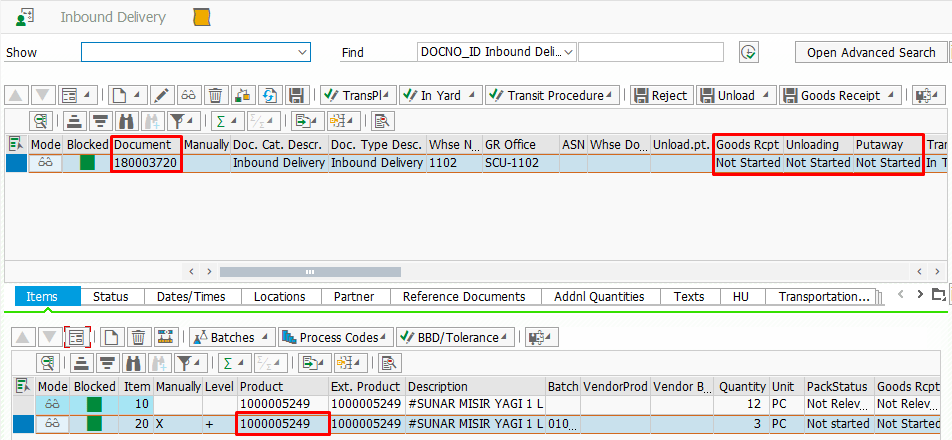Screen dimensions: 952x440
Task: Click the pencil edit icon in header toolbar
Action: click(x=162, y=96)
